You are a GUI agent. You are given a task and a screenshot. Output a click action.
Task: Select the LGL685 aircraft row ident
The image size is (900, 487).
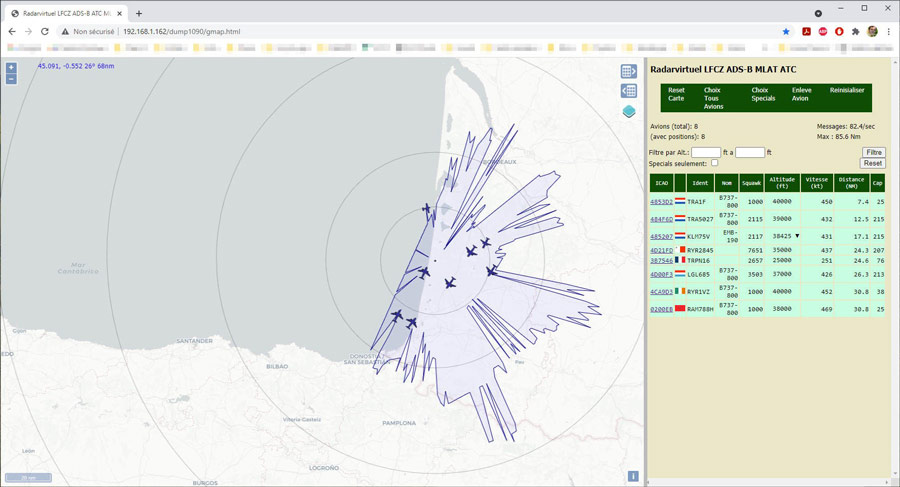pyautogui.click(x=699, y=275)
